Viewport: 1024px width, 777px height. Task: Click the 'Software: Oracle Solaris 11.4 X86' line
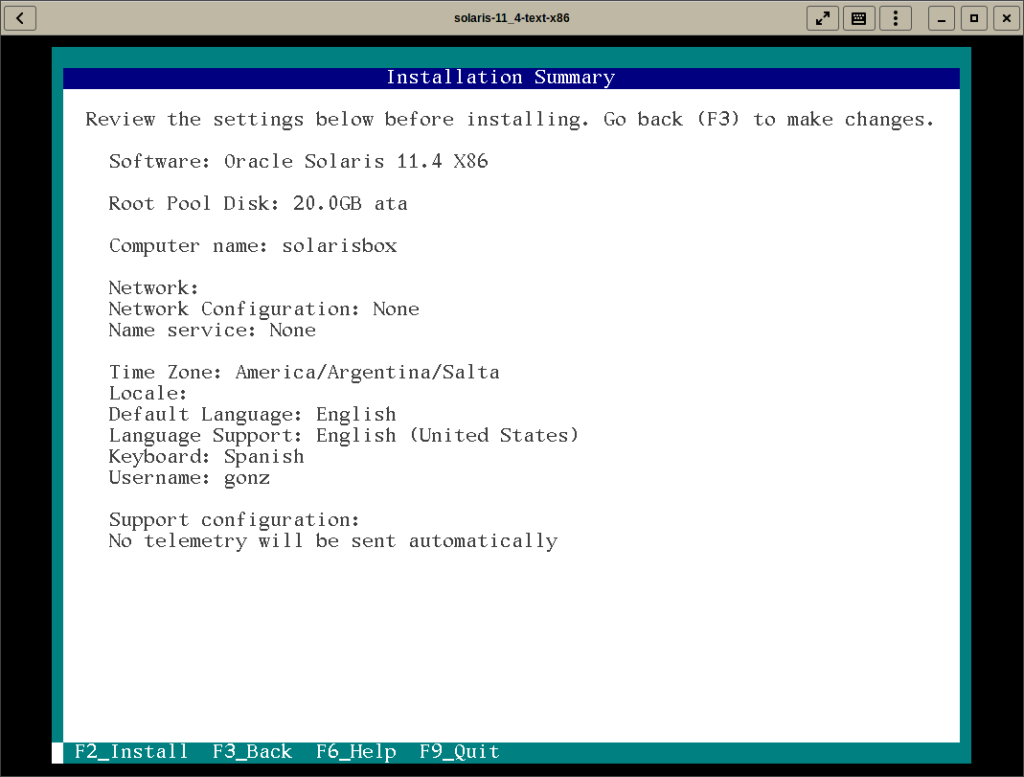click(298, 161)
